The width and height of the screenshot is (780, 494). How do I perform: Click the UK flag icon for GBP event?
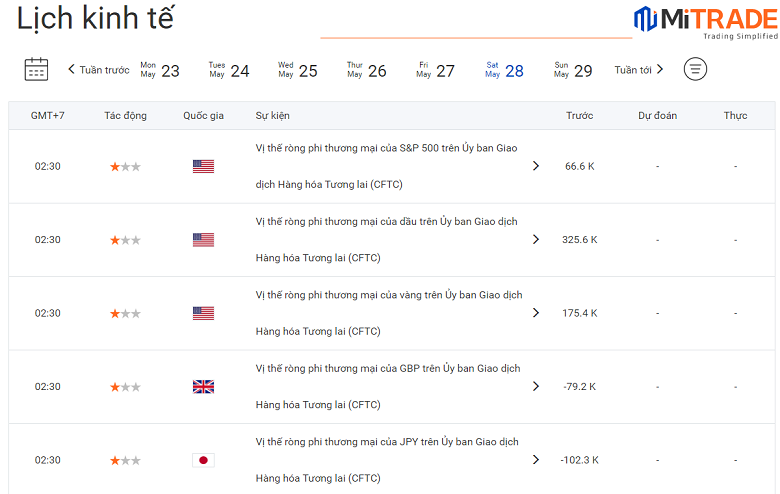[203, 387]
